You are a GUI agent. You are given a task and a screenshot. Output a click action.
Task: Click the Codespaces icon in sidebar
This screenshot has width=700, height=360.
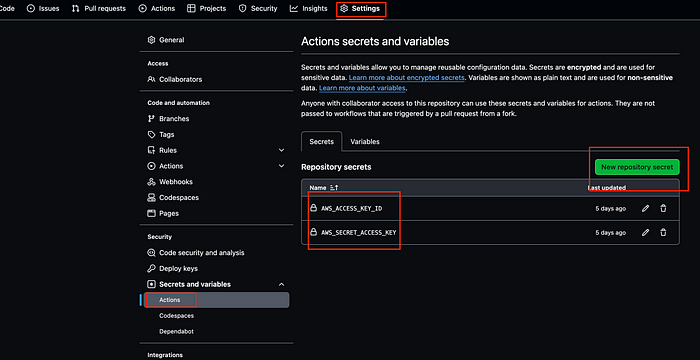pos(151,197)
